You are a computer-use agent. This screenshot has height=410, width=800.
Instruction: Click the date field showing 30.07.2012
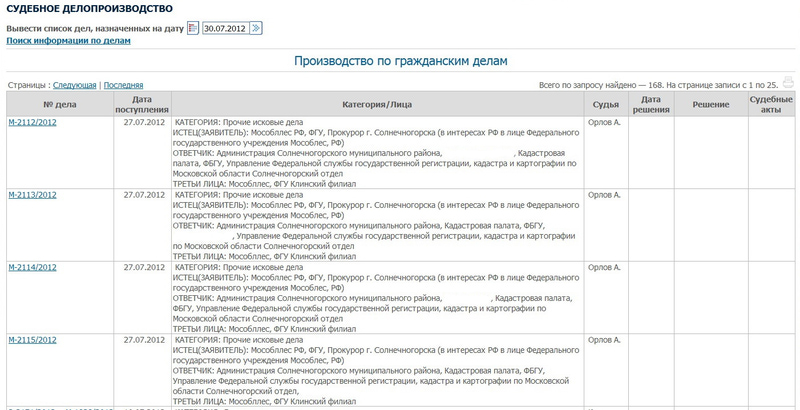pos(224,28)
